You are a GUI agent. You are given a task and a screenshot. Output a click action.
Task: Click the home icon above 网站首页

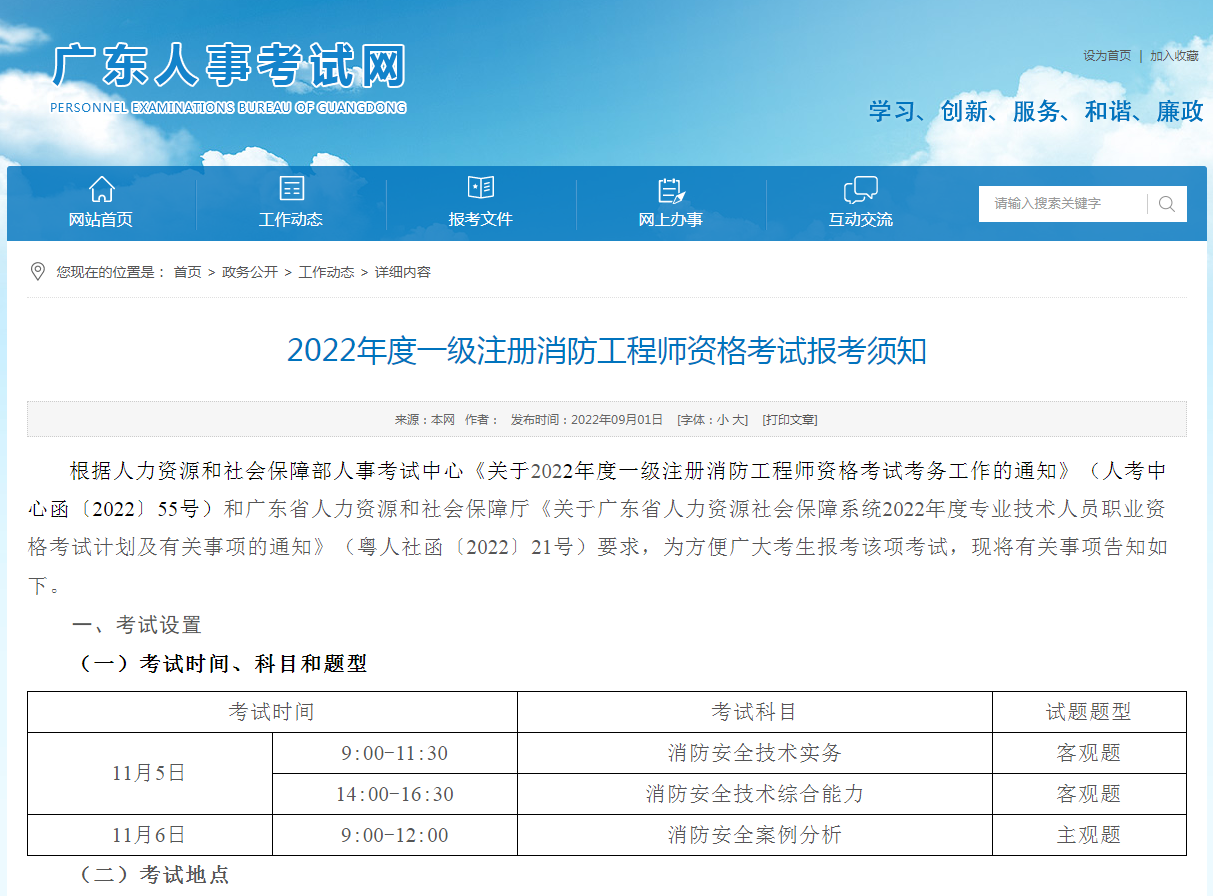[101, 188]
